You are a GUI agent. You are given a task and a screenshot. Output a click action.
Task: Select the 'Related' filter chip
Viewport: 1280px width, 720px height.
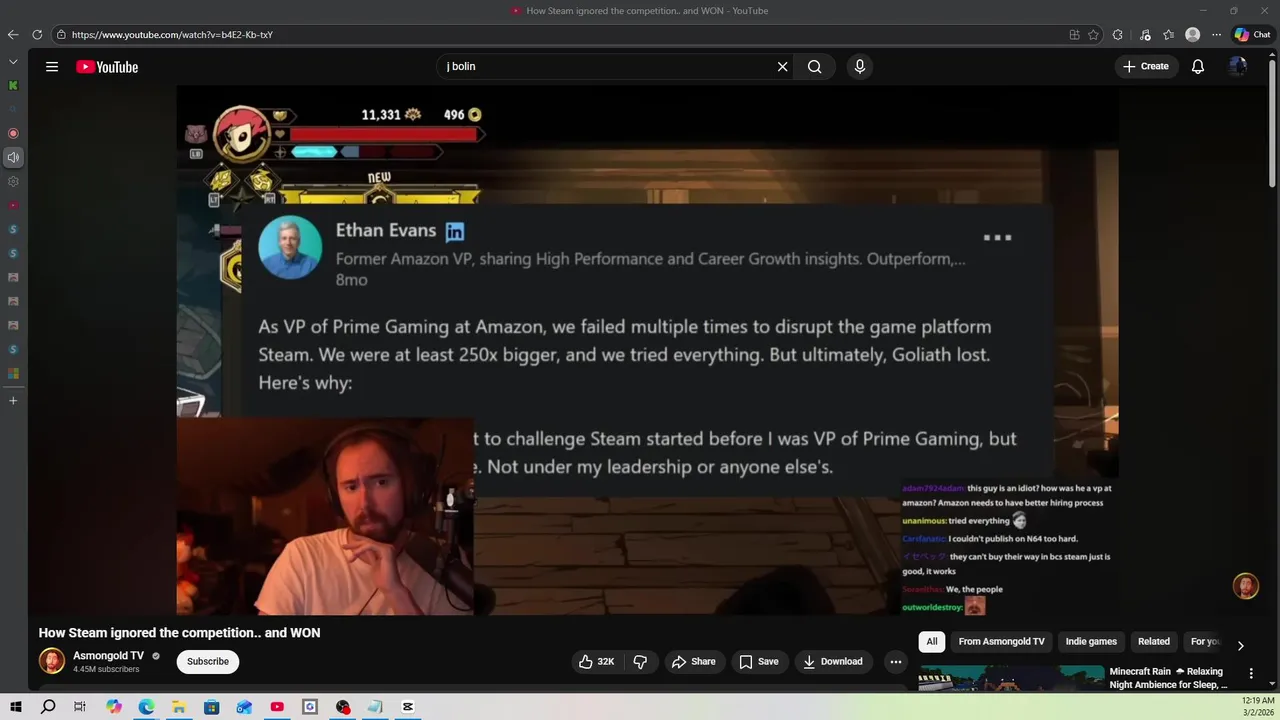point(1154,642)
